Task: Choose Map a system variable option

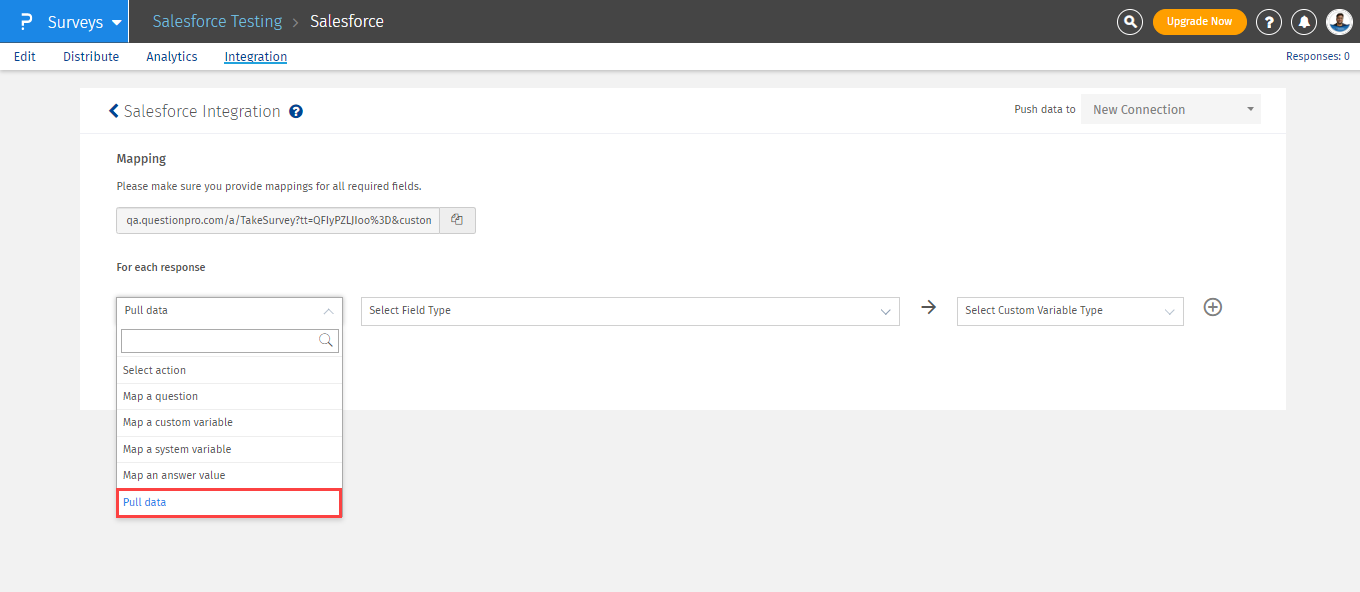Action: [x=229, y=449]
